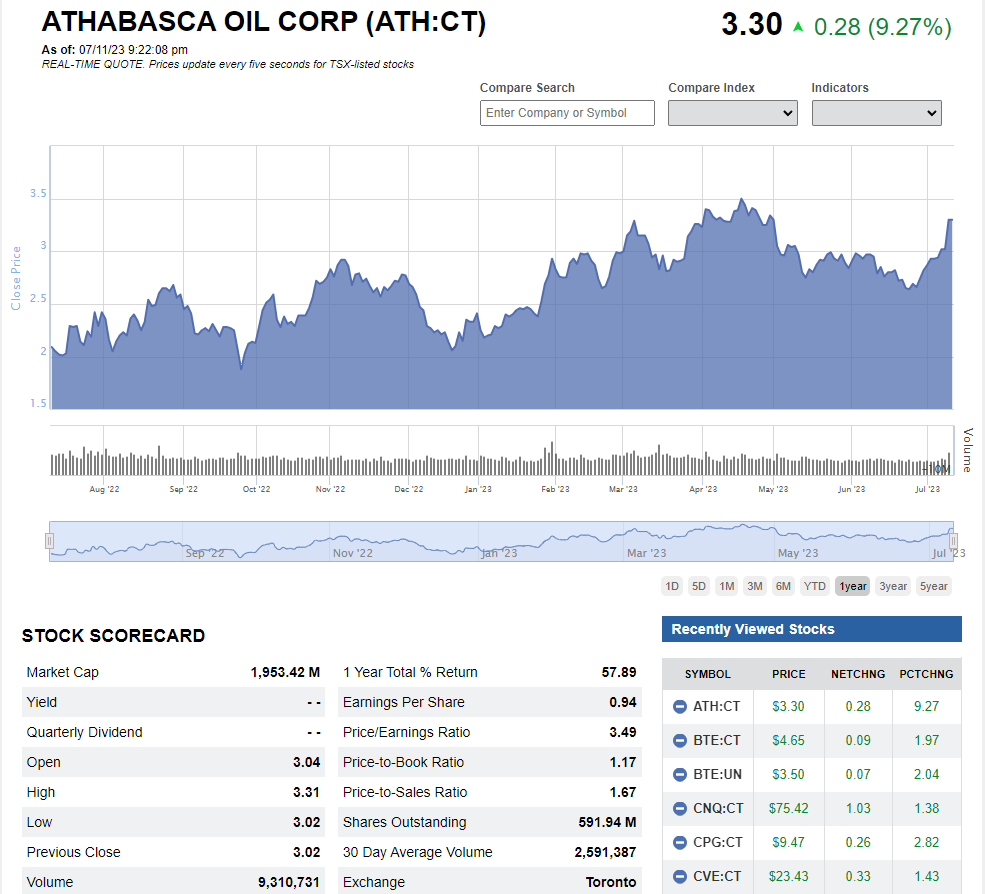Open CVE:CT symbol link
The width and height of the screenshot is (985, 894).
click(x=717, y=876)
